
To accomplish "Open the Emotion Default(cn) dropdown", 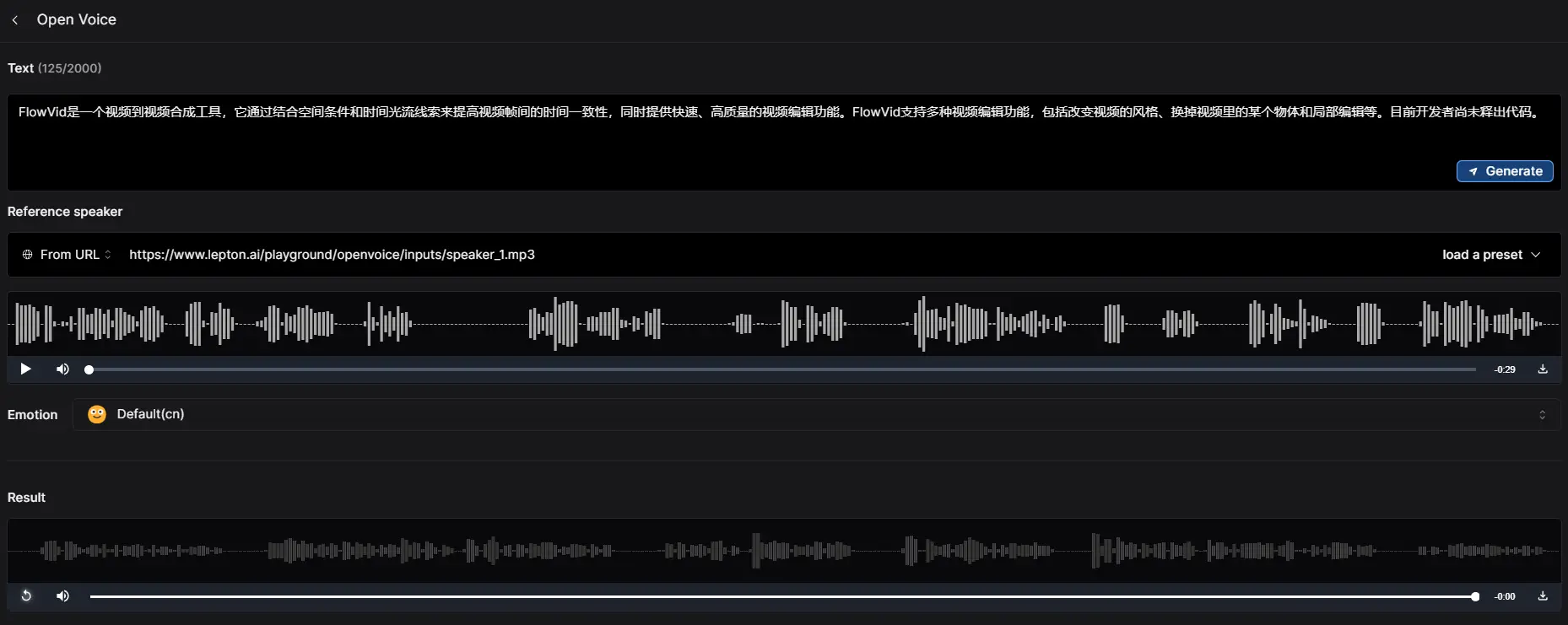I will [815, 415].
